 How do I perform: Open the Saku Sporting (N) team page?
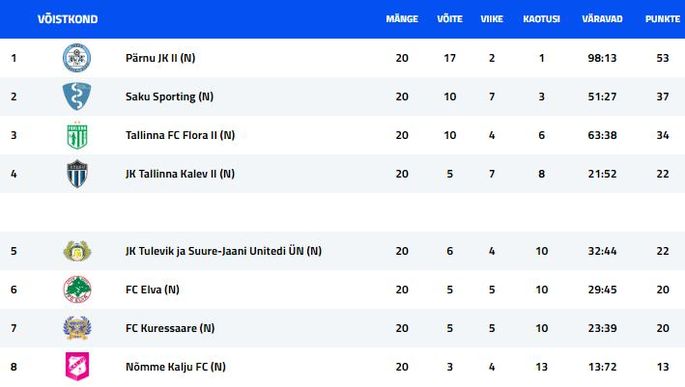(x=169, y=97)
